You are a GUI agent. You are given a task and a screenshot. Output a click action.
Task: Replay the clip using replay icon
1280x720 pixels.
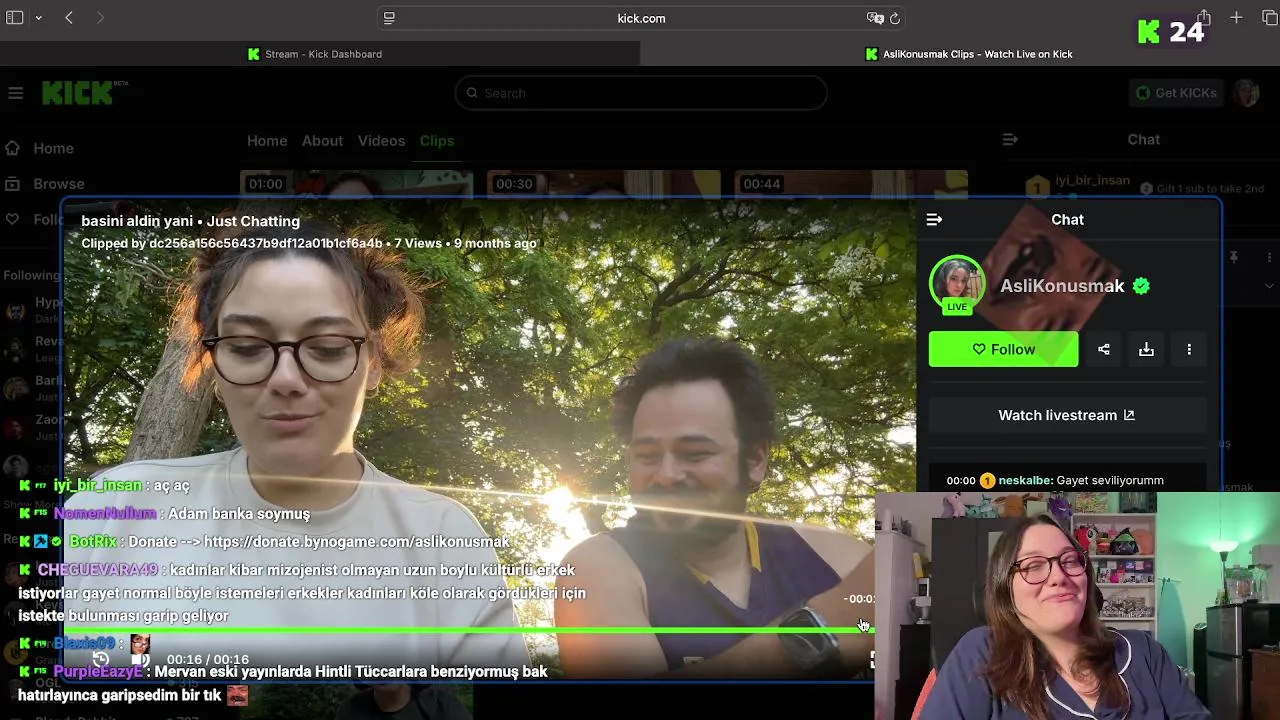[101, 660]
